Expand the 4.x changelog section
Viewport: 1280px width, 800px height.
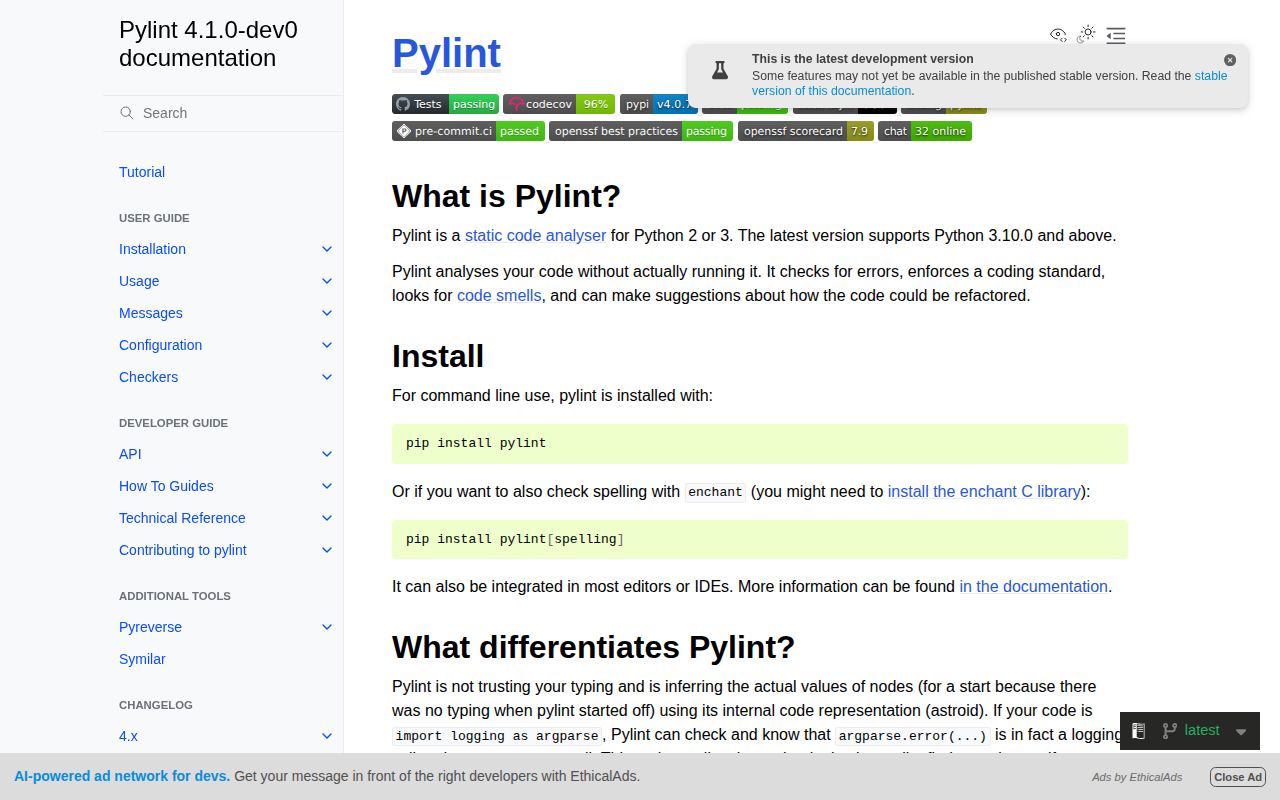pyautogui.click(x=327, y=736)
